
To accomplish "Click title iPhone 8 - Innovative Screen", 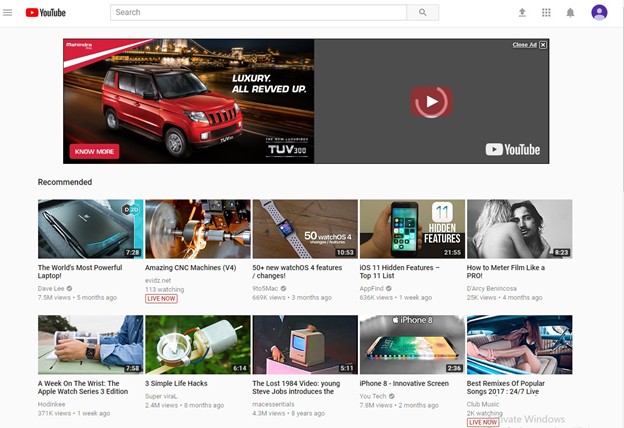I will (404, 383).
